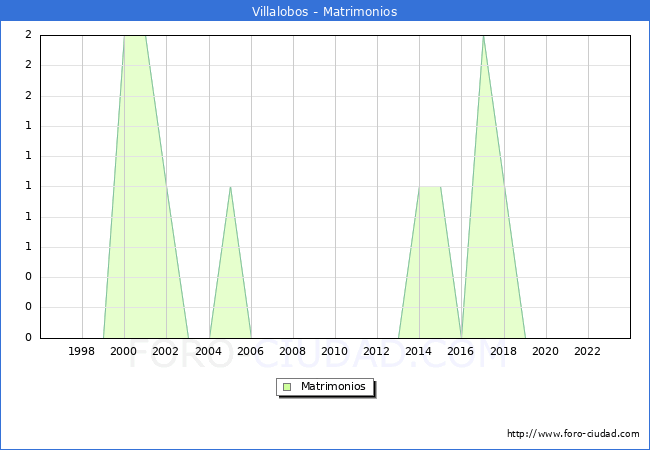Select the 2022 x-axis year label
Screen dimensions: 650x450
pyautogui.click(x=588, y=351)
